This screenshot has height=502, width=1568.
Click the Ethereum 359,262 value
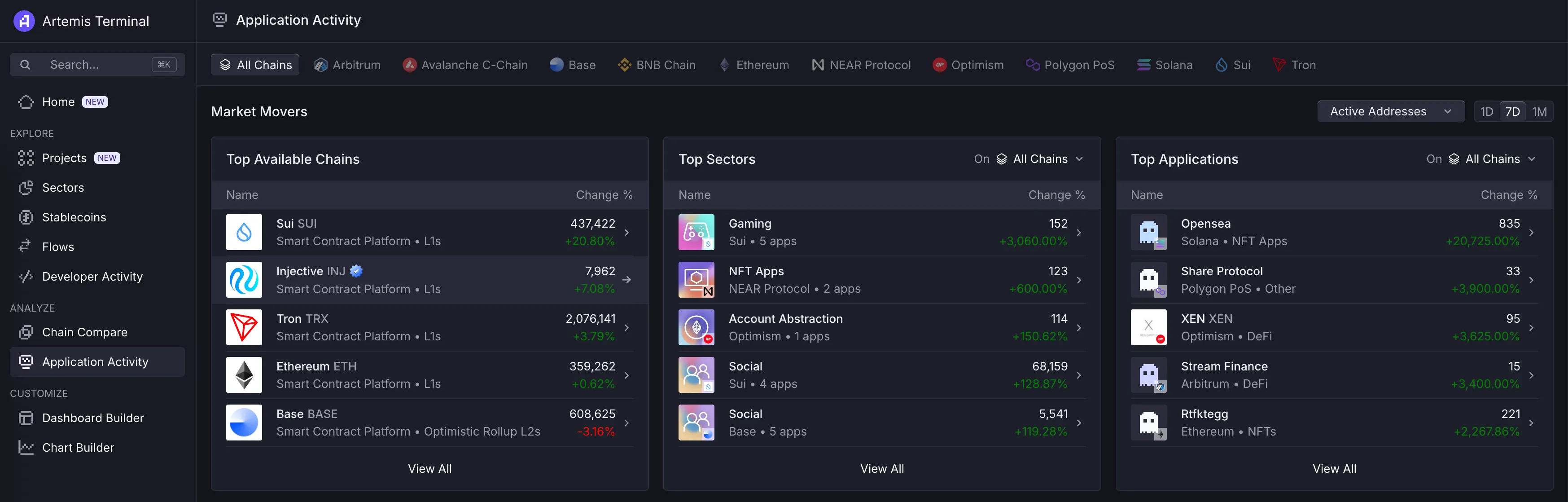591,366
